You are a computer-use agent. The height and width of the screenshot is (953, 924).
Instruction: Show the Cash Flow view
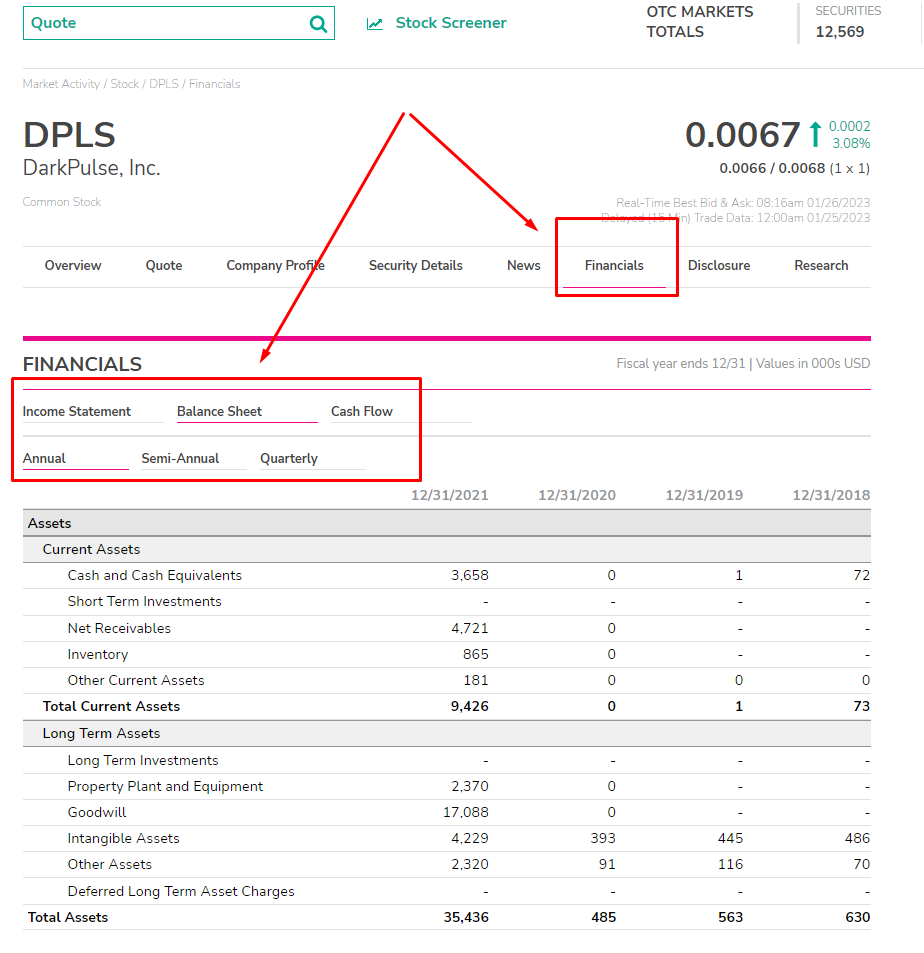pos(362,411)
